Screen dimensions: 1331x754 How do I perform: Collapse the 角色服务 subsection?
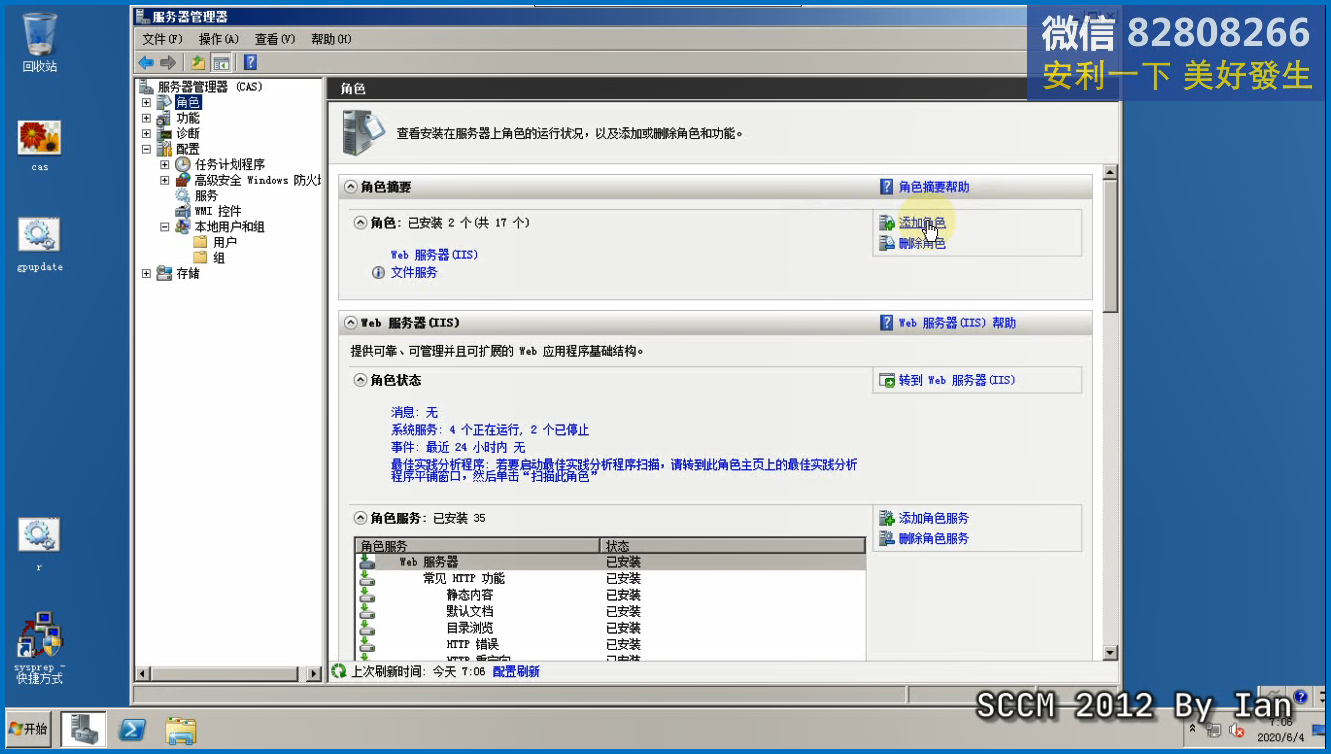click(x=360, y=518)
